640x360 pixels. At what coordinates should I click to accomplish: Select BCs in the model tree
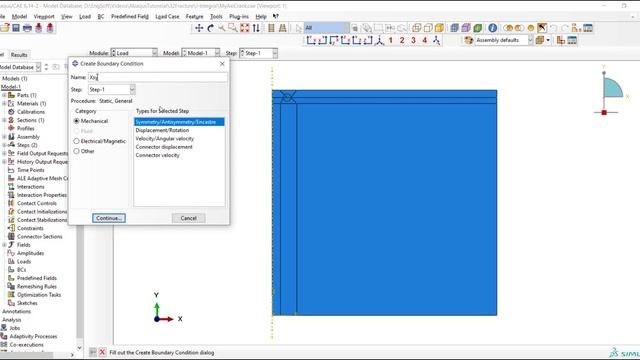click(x=21, y=270)
